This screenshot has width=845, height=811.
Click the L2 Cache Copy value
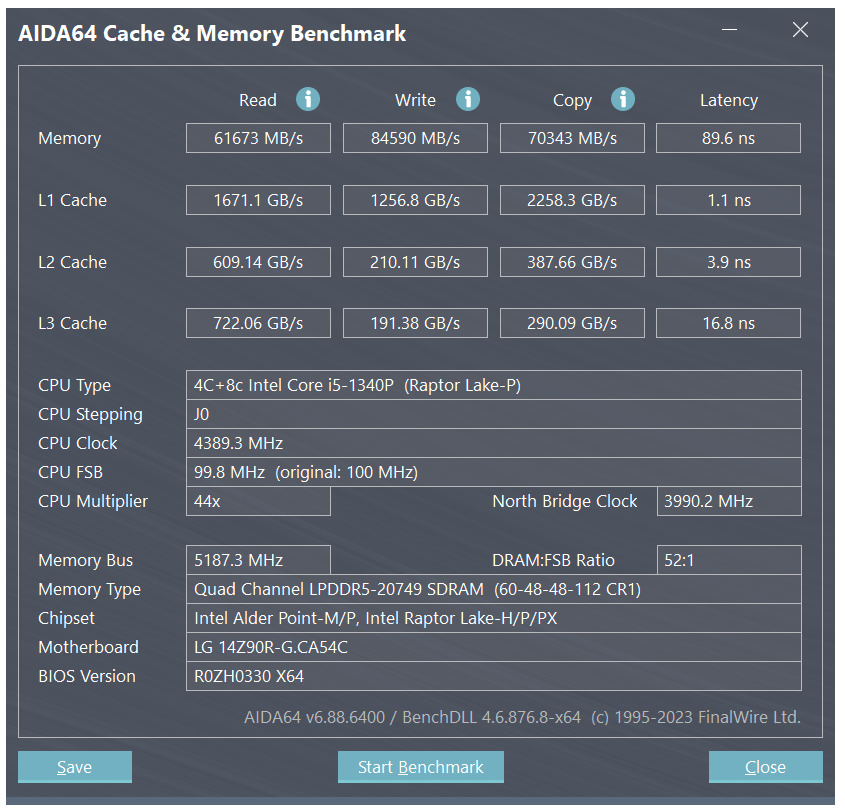(x=572, y=262)
